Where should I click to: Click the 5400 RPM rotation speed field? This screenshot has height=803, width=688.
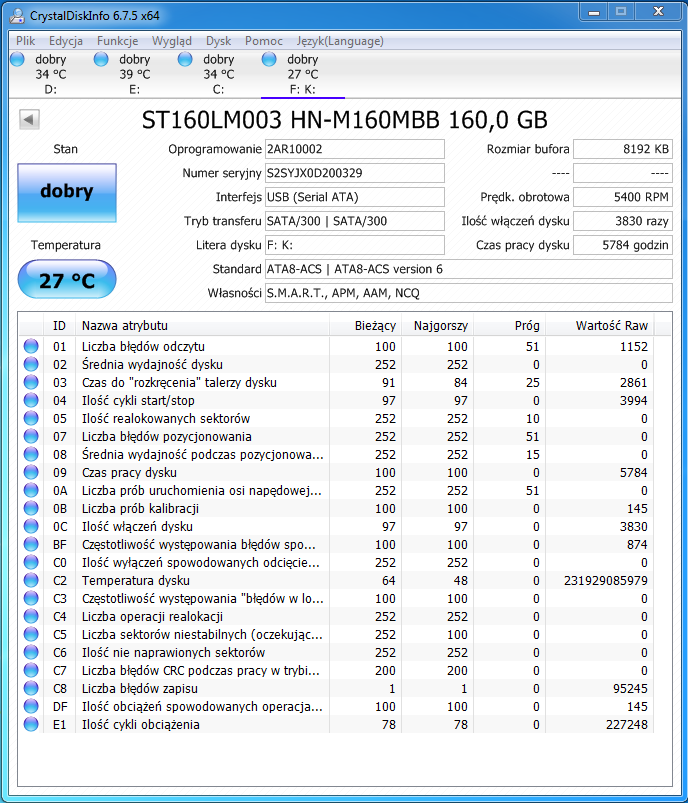point(622,197)
